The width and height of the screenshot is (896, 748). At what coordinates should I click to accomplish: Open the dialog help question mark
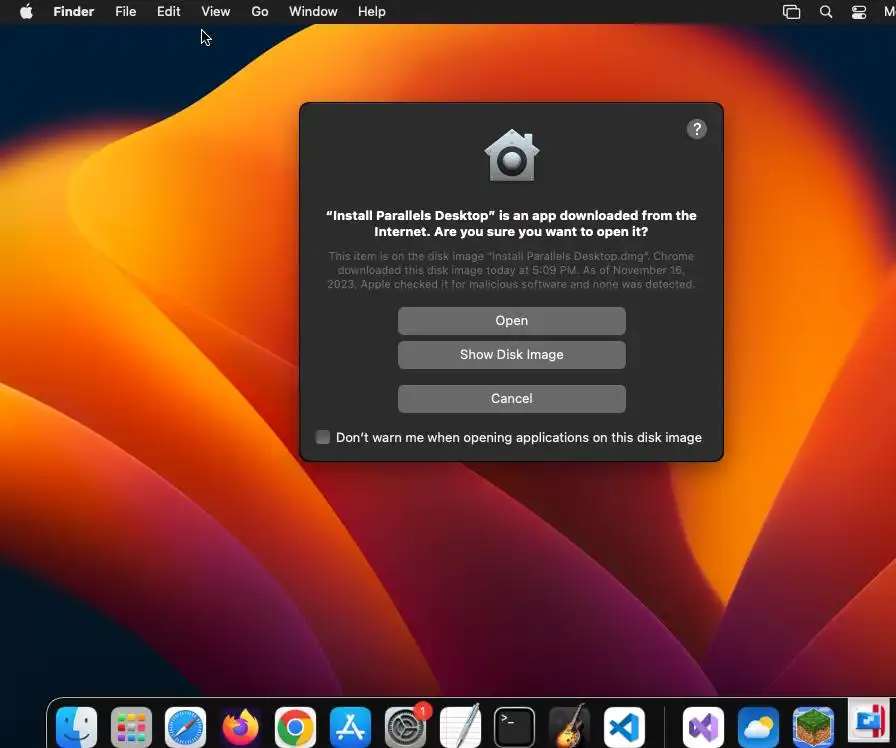coord(697,129)
